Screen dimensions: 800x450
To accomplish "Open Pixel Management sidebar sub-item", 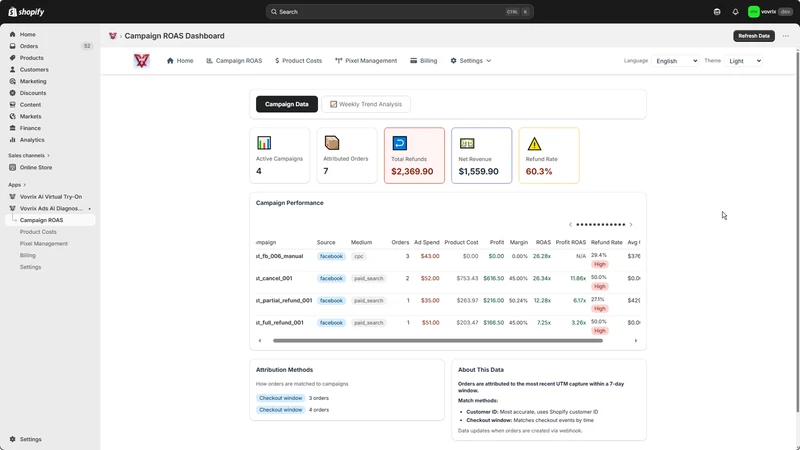I will tap(44, 243).
